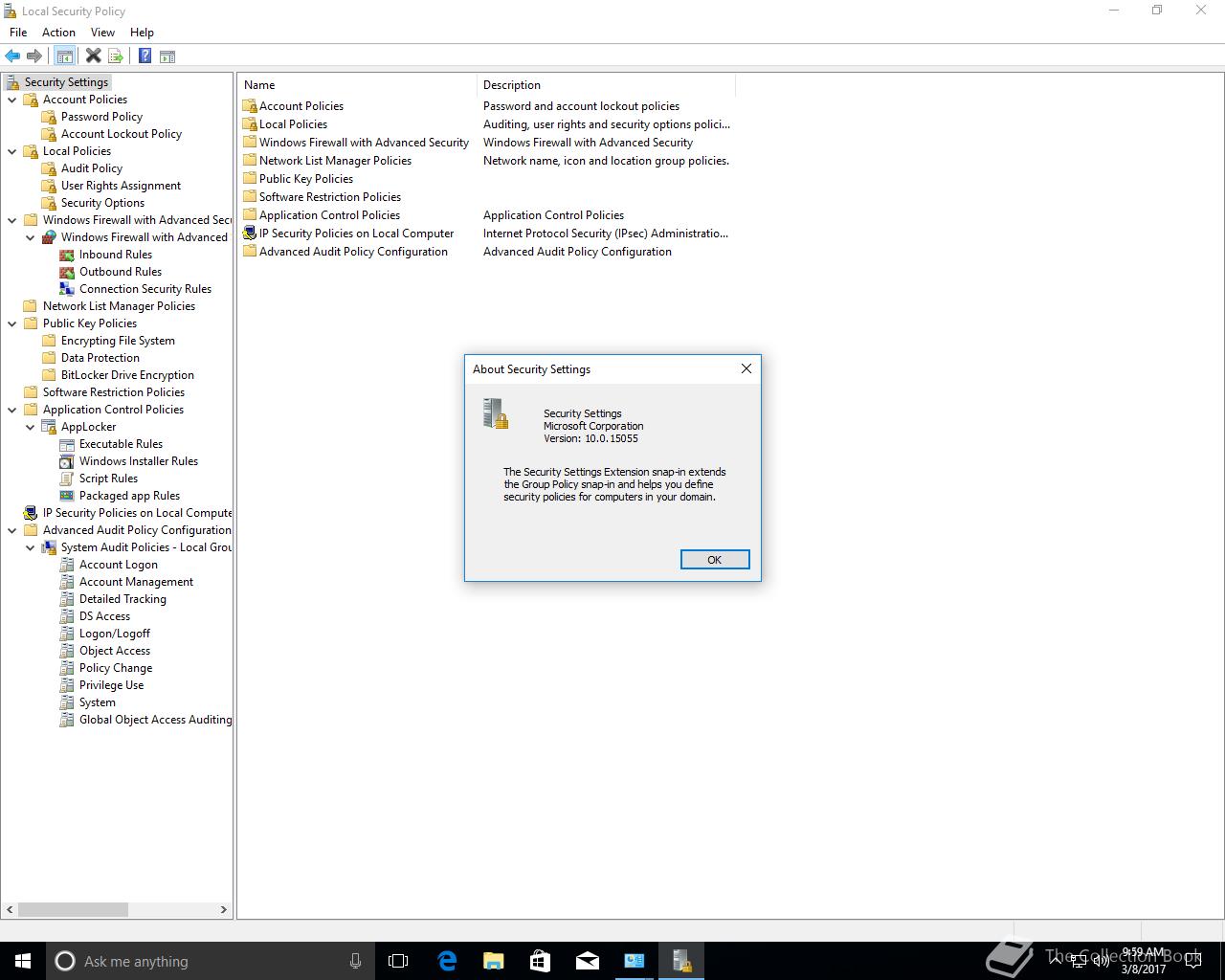Viewport: 1225px width, 980px height.
Task: Open the Store app from the taskbar
Action: point(541,961)
